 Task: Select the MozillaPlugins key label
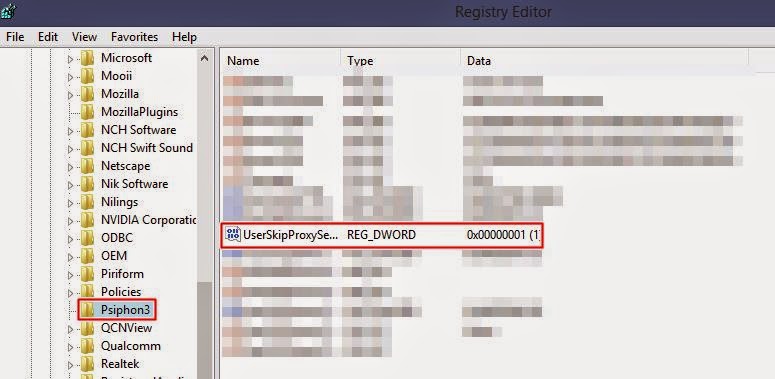[139, 112]
